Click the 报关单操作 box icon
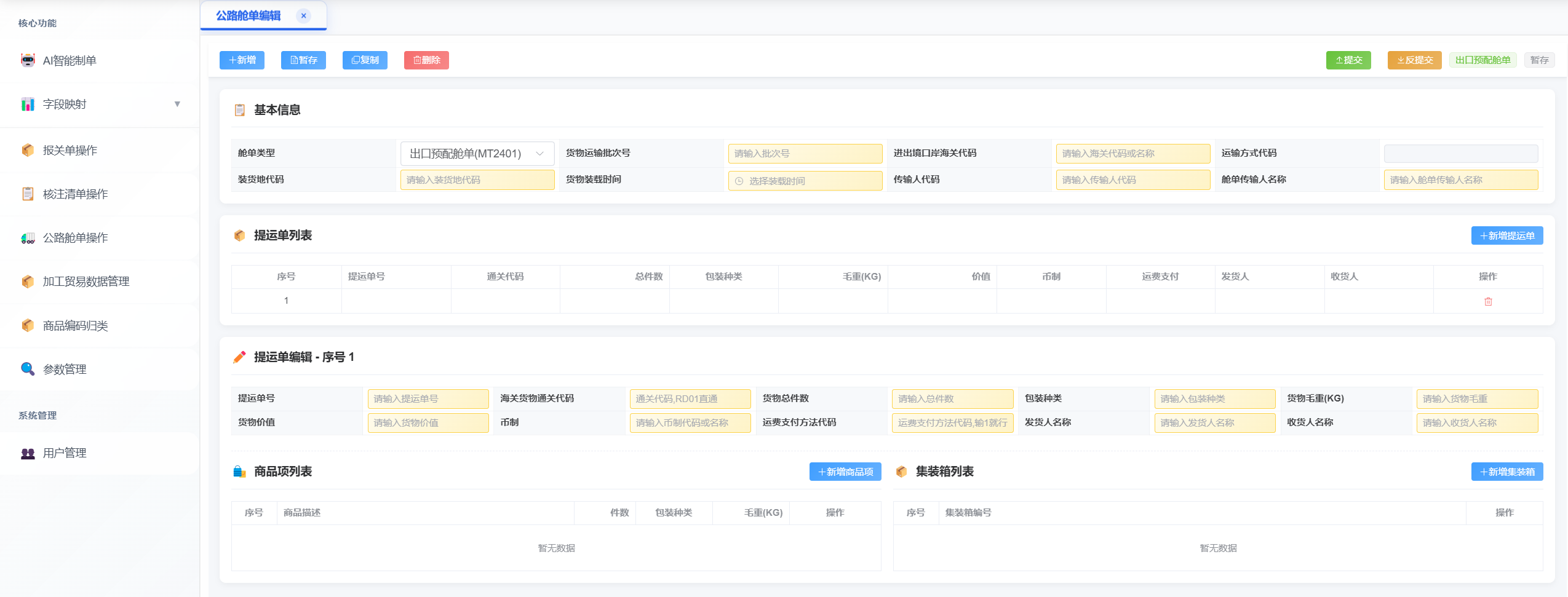1568x597 pixels. [28, 150]
